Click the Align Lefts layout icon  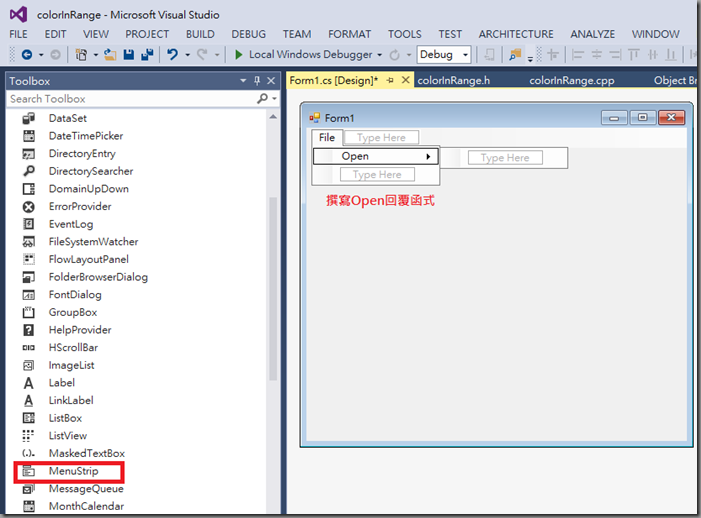tap(578, 55)
